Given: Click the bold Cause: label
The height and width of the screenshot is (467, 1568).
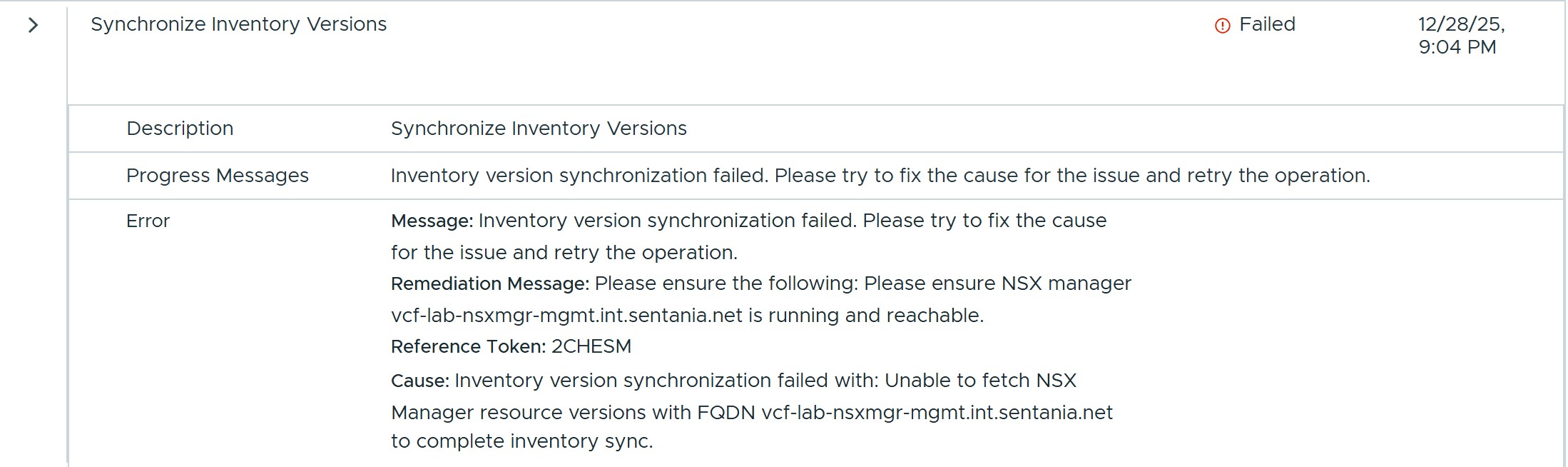Looking at the screenshot, I should pos(419,381).
